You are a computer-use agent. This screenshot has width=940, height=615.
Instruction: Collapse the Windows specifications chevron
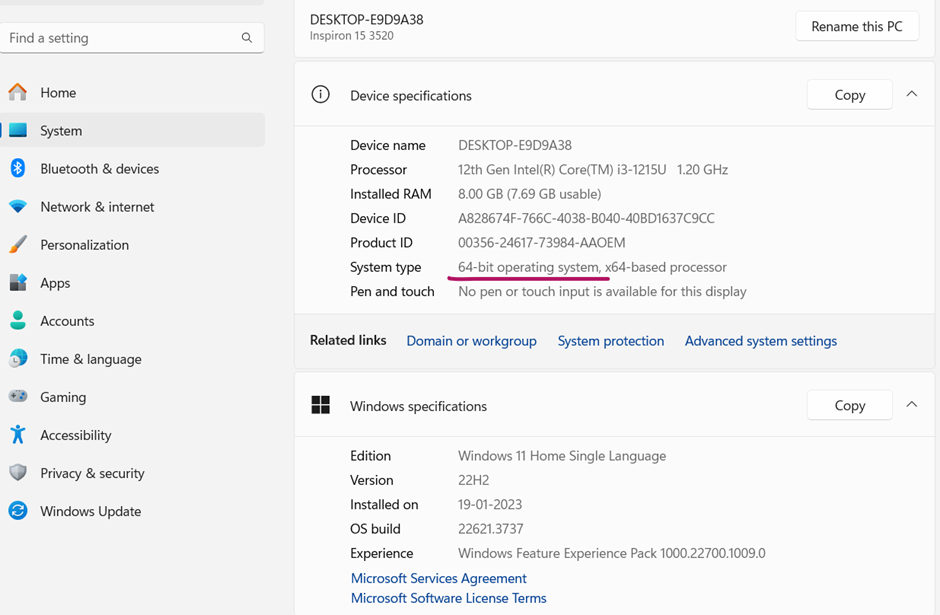(x=911, y=405)
